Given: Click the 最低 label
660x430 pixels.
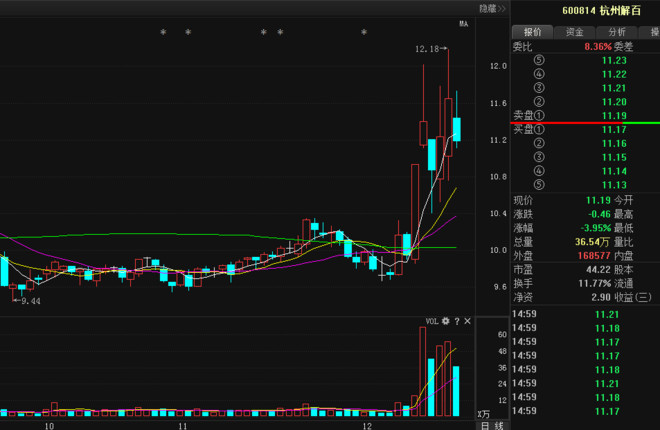Looking at the screenshot, I should [x=623, y=228].
